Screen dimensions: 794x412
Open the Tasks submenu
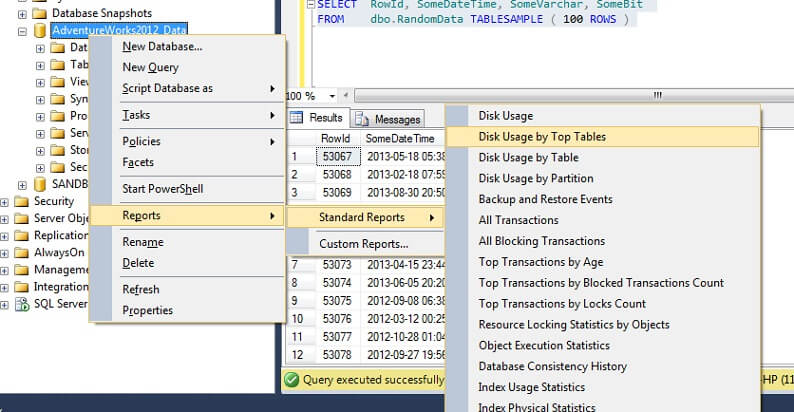tap(187, 115)
